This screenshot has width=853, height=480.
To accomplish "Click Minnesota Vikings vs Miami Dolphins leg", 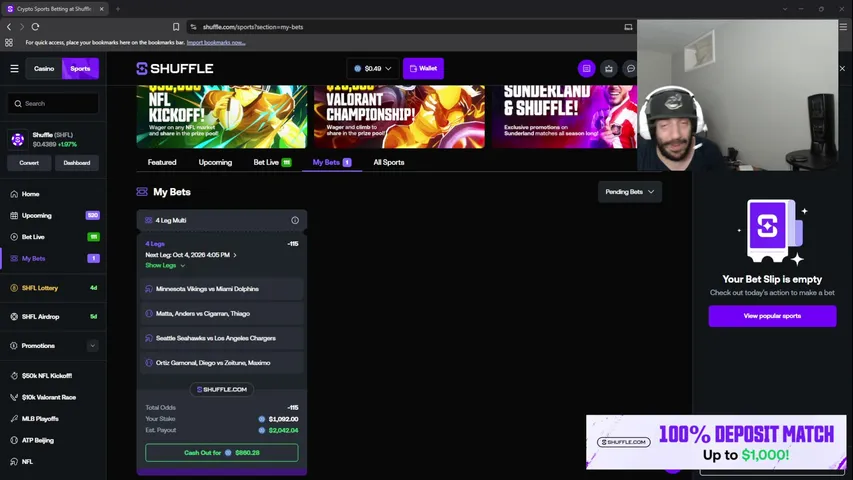I will 221,289.
